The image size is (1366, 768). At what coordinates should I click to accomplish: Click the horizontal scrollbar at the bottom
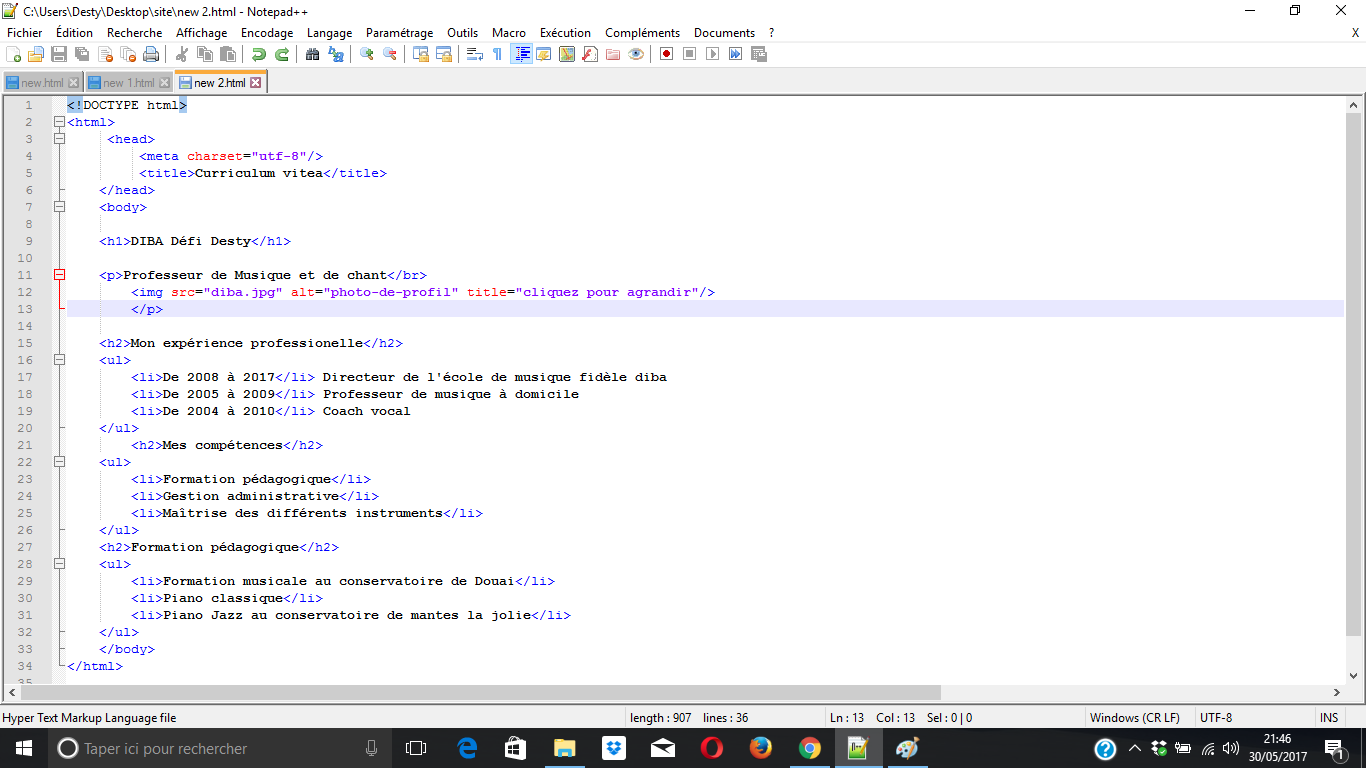click(x=480, y=692)
